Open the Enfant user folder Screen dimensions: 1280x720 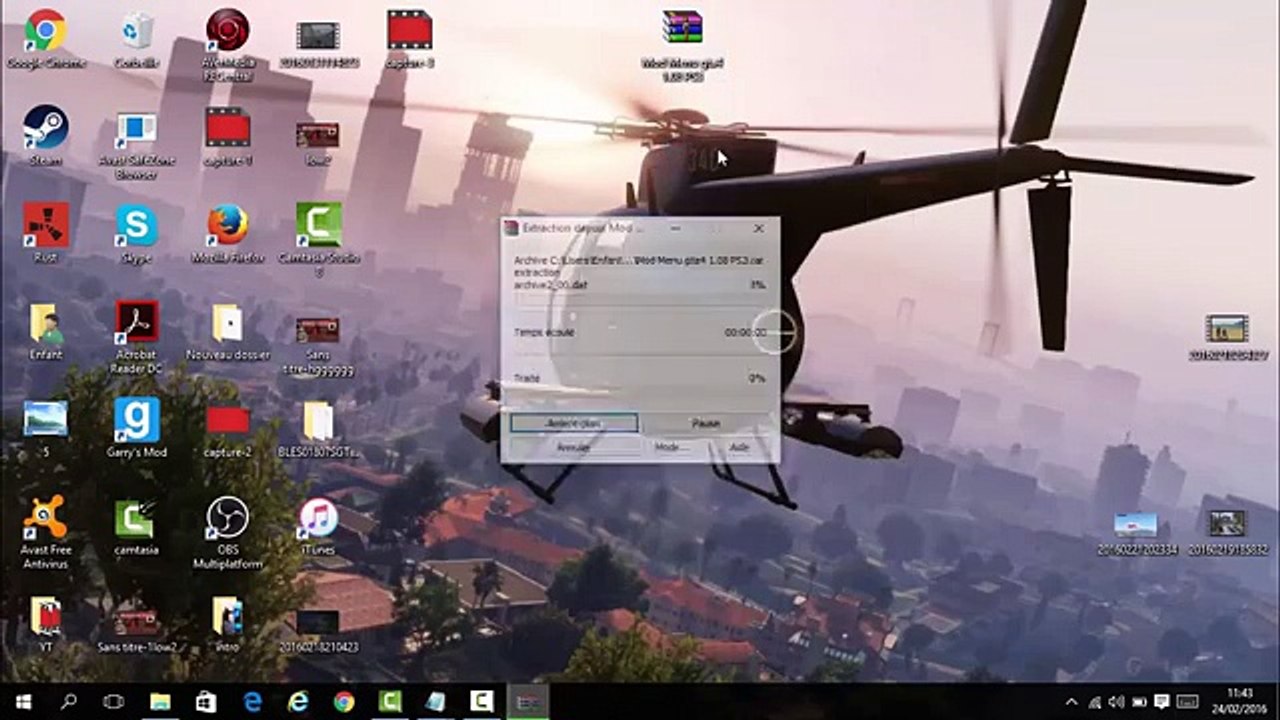tap(46, 331)
